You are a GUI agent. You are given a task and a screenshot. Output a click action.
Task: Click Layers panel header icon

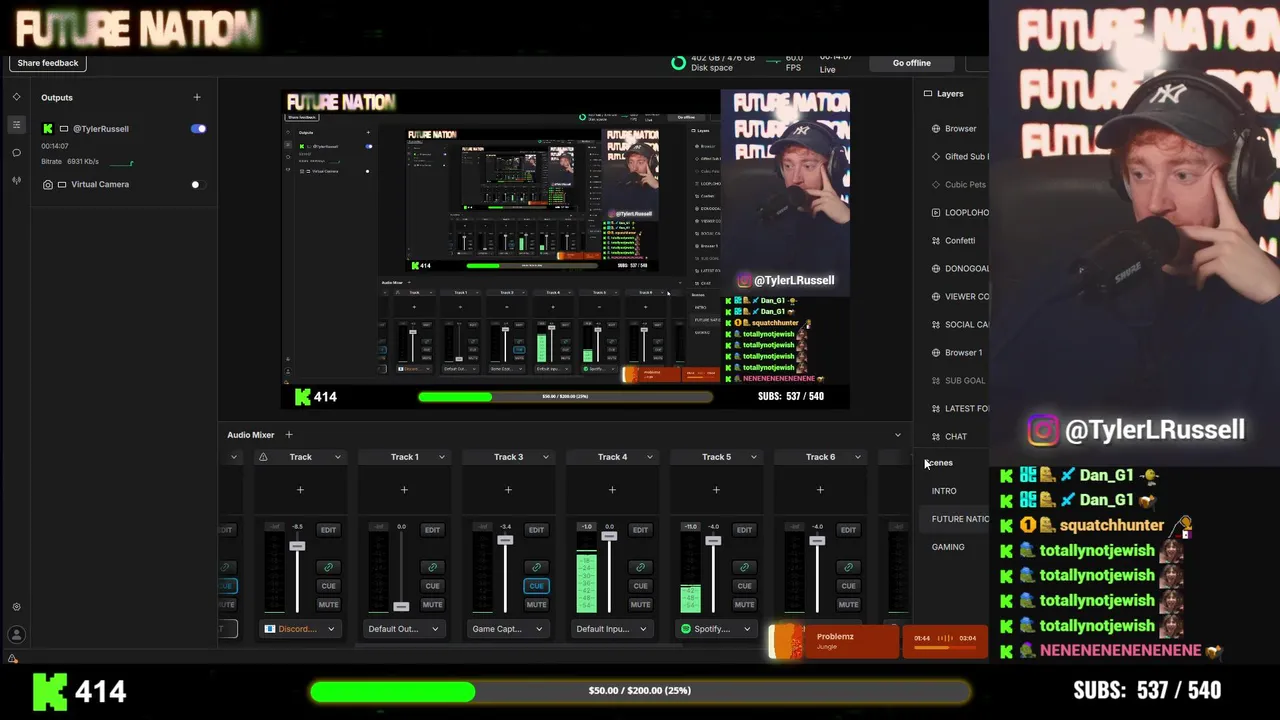pyautogui.click(x=928, y=94)
